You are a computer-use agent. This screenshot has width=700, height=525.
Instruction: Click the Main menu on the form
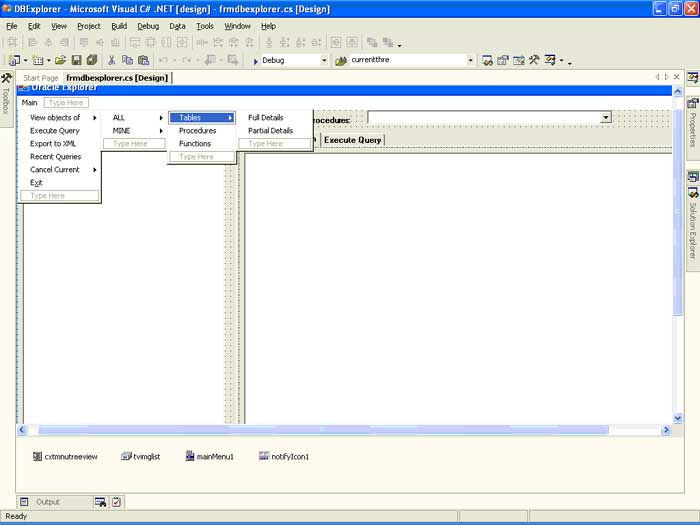tap(29, 102)
